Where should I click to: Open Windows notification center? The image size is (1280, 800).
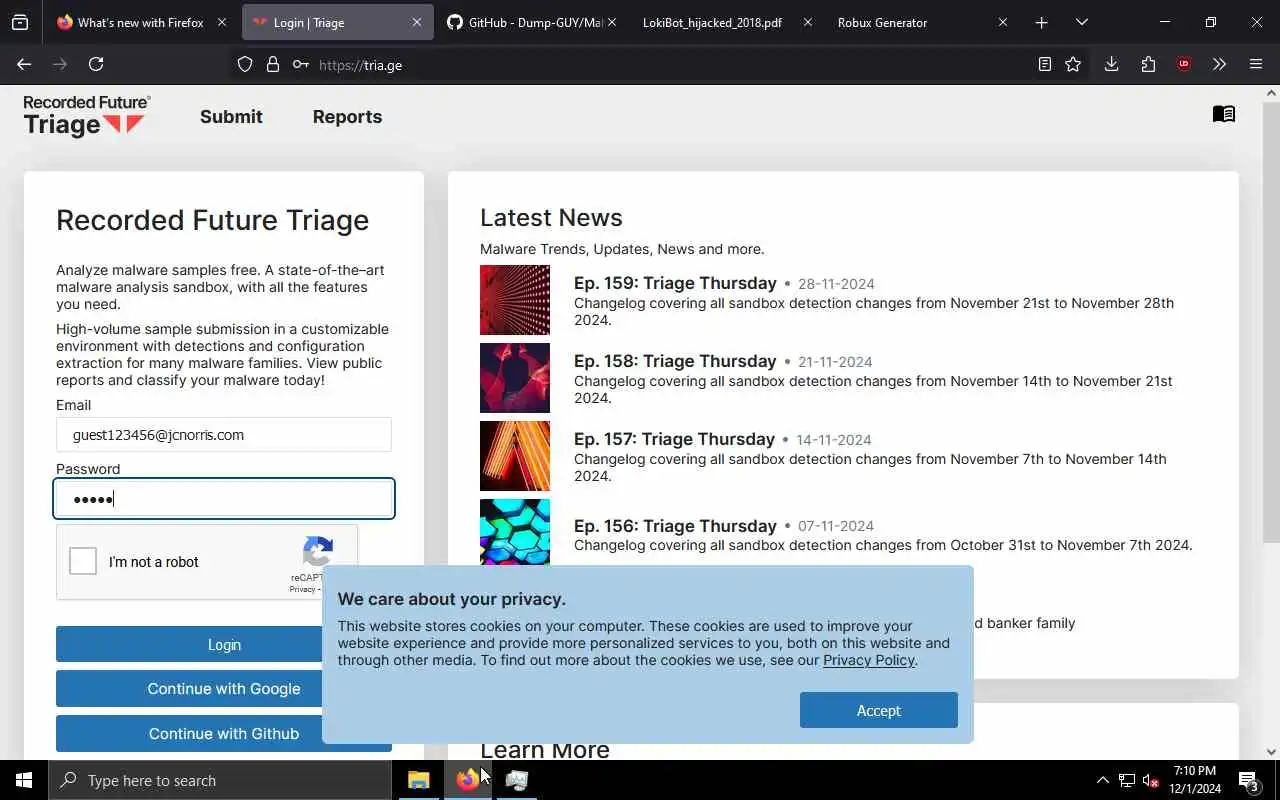tap(1249, 780)
